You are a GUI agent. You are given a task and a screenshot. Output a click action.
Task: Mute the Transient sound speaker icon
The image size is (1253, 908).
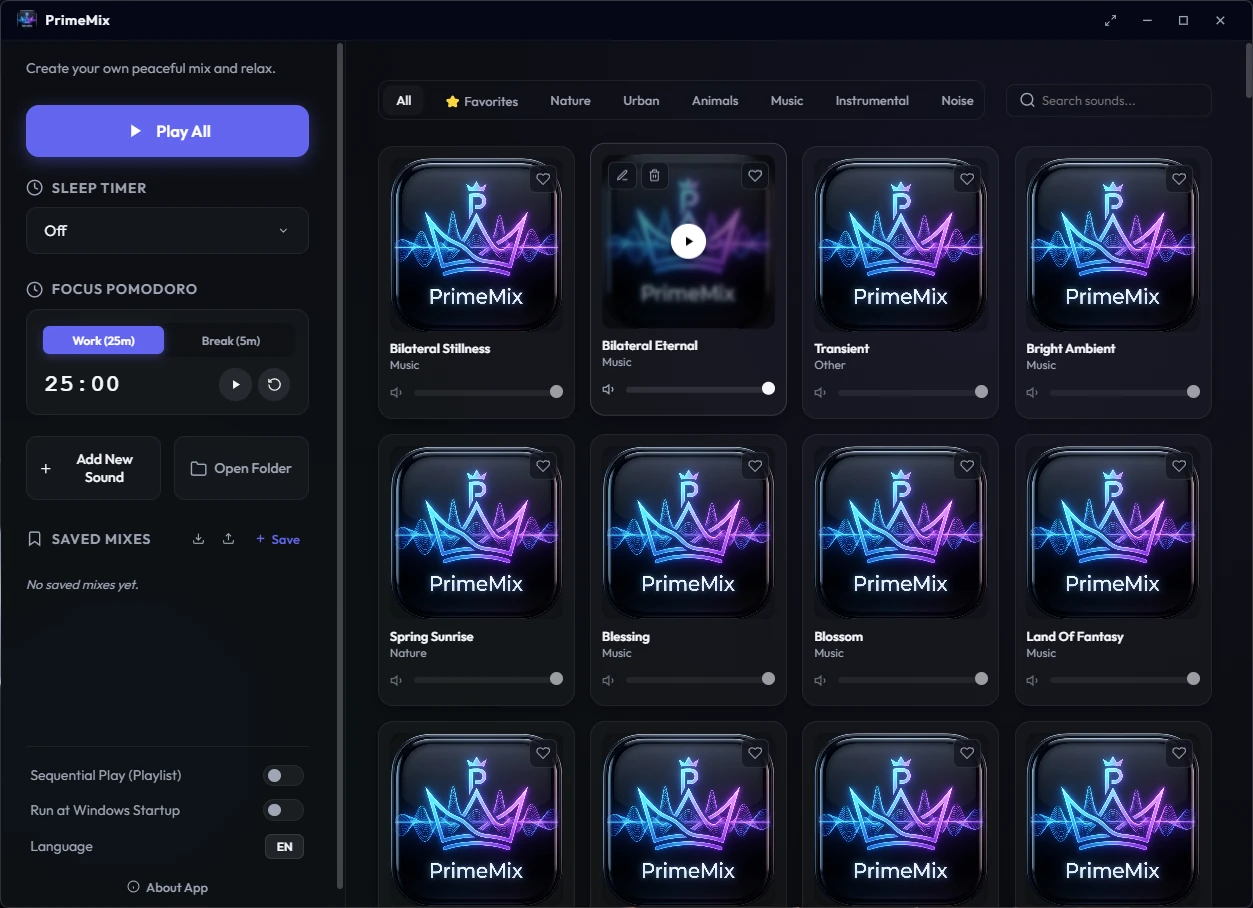tap(821, 393)
